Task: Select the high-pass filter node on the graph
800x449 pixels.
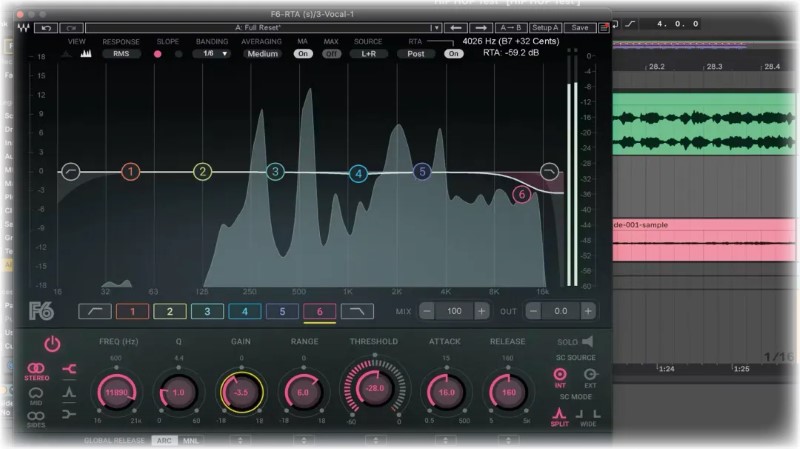Action: (70, 171)
